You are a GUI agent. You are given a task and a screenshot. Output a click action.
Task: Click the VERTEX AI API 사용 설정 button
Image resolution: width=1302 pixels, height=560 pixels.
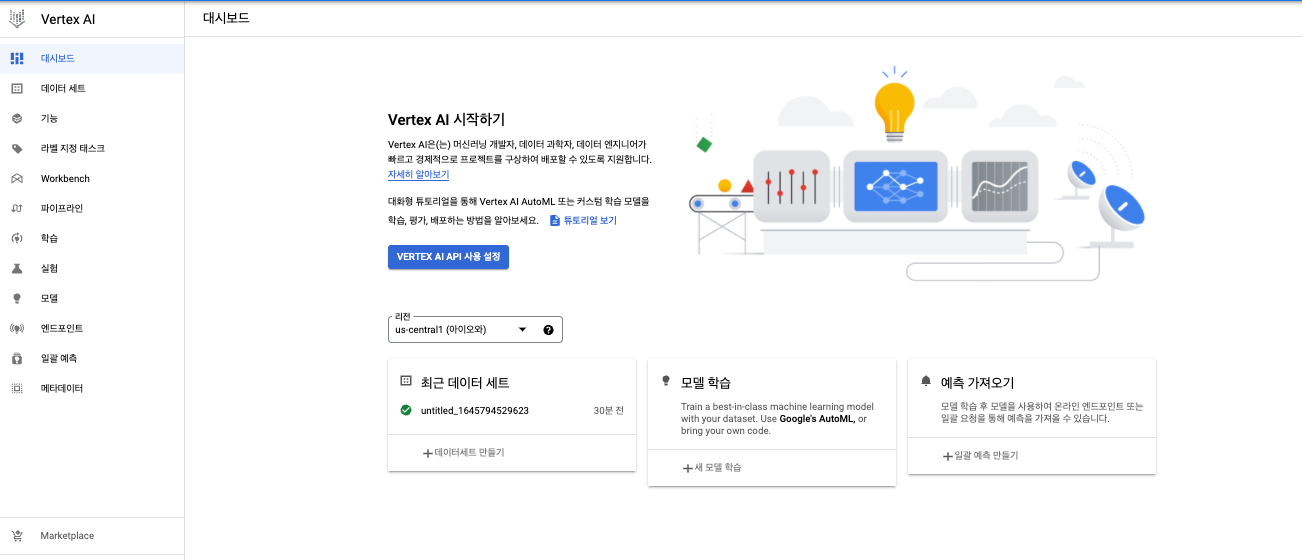[449, 257]
